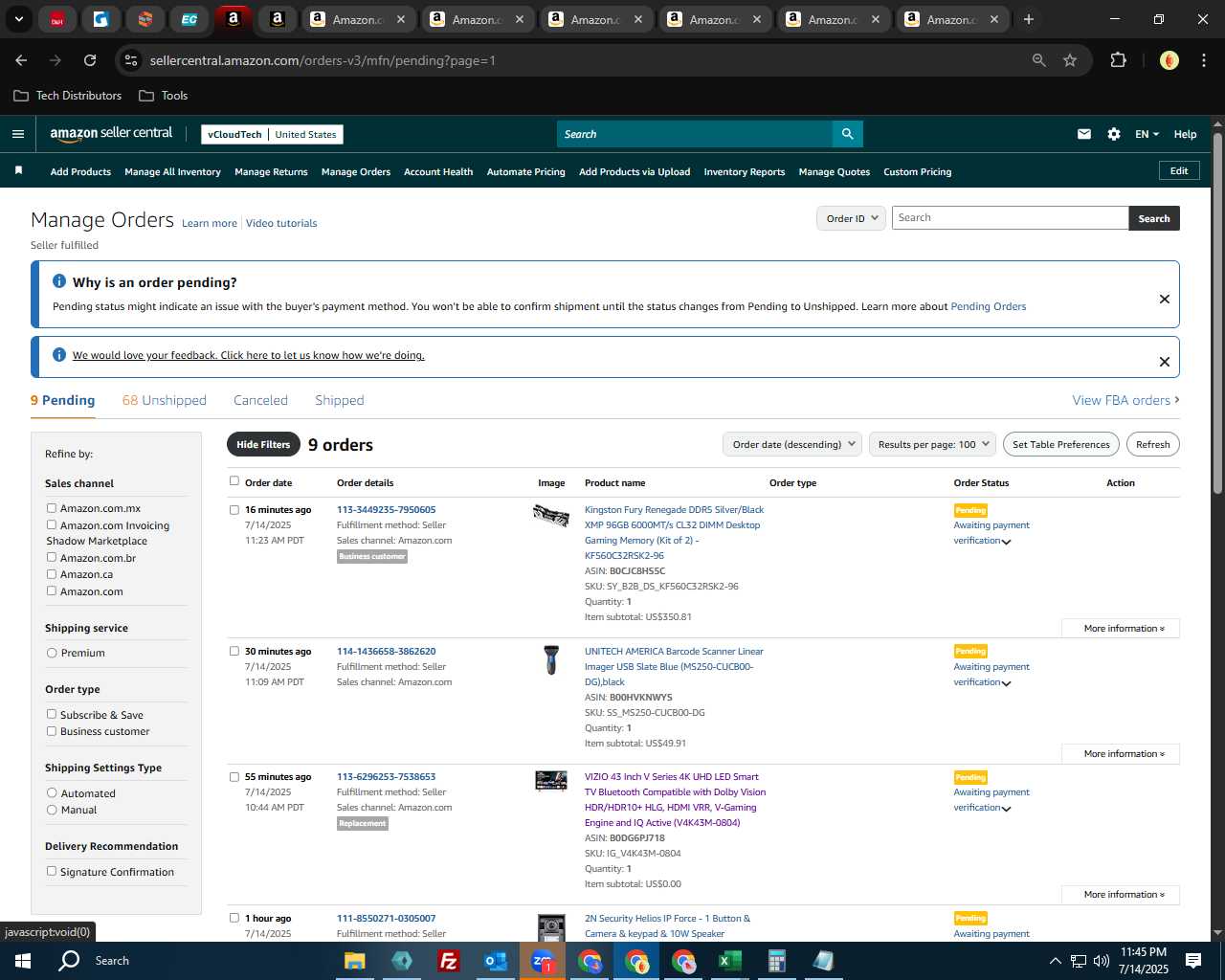Expand More information for the Kingston order
This screenshot has height=980, width=1225.
[1121, 629]
